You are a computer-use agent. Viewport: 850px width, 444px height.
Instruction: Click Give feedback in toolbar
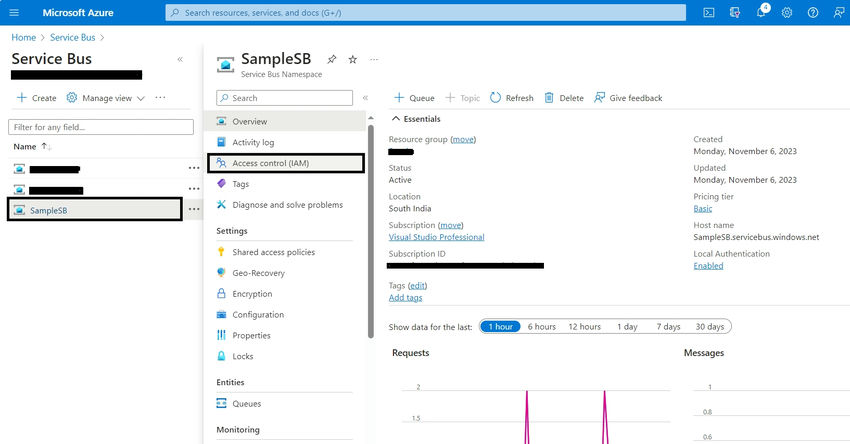pyautogui.click(x=628, y=98)
